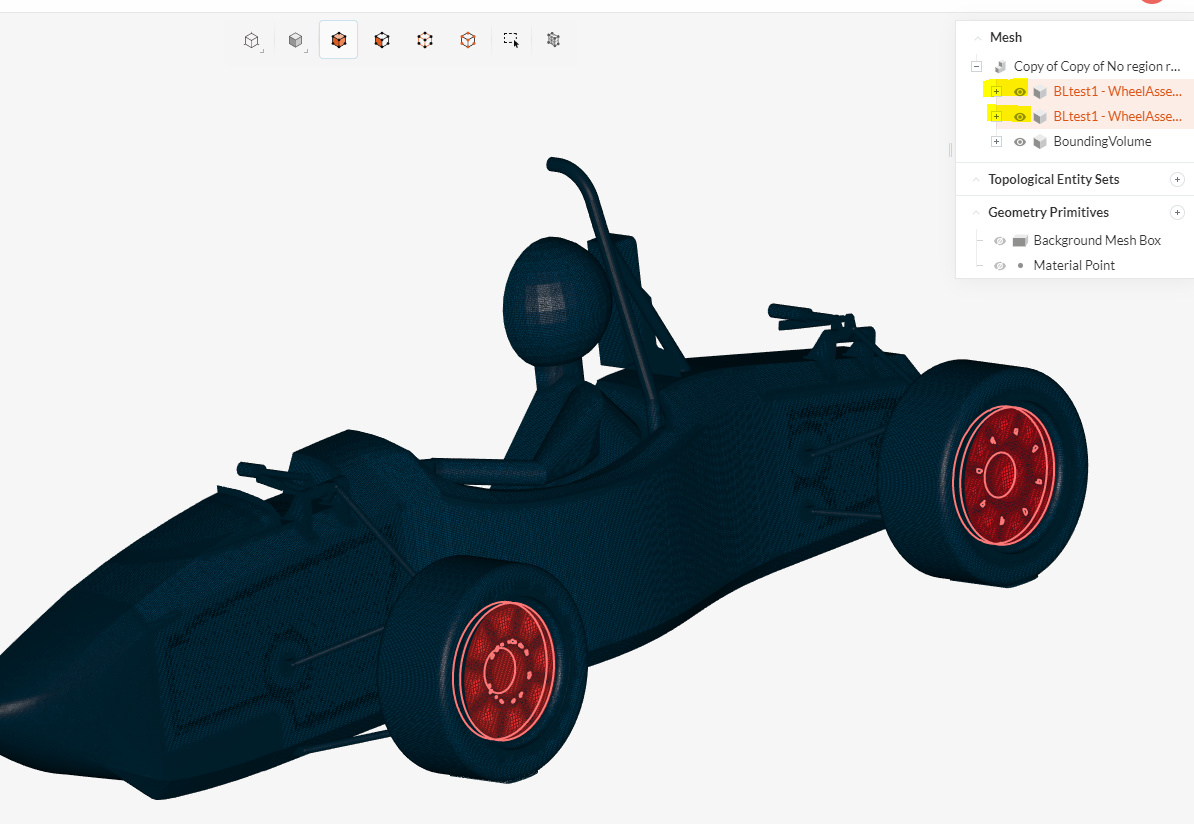Screen dimensions: 1194x824
Task: Activate the box selection tool
Action: click(x=511, y=40)
